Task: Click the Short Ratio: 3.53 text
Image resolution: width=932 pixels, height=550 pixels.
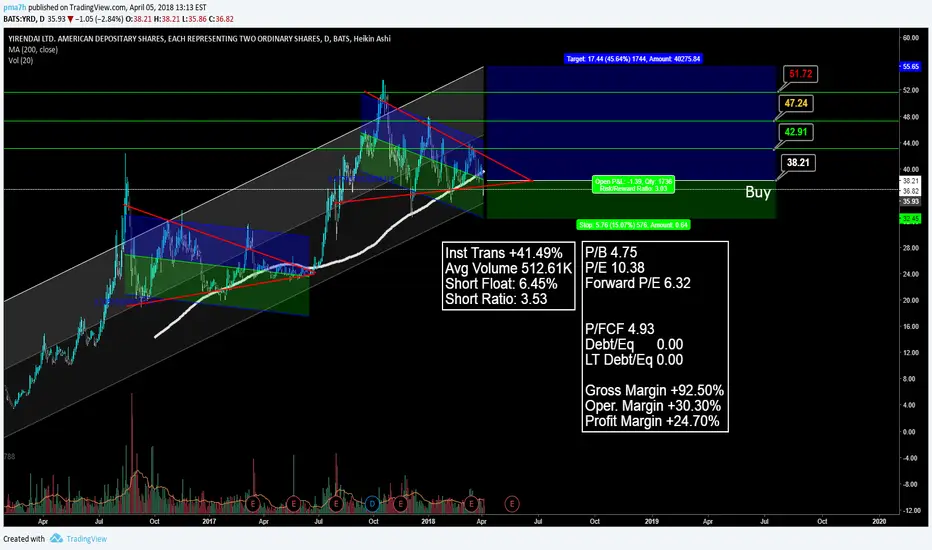Action: [496, 298]
